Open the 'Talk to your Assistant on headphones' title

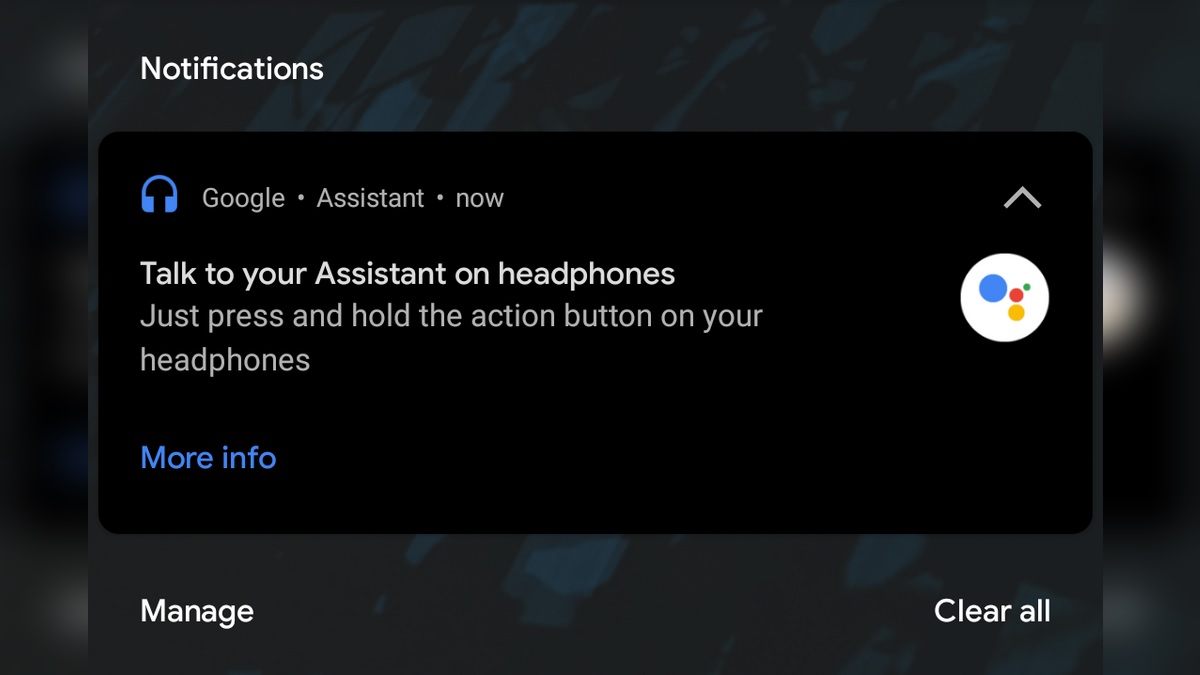click(x=408, y=273)
